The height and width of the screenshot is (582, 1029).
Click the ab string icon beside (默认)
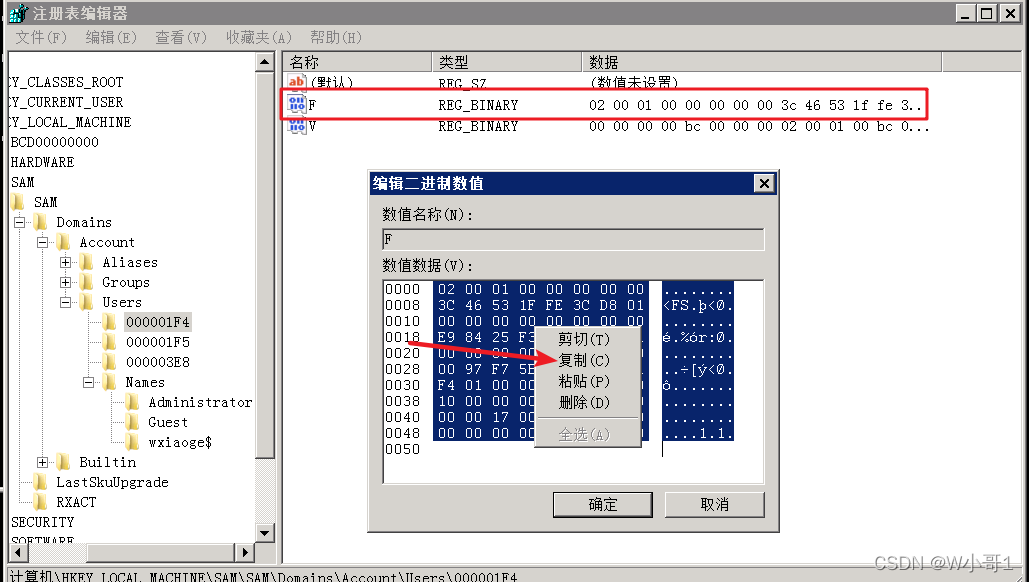tap(296, 82)
